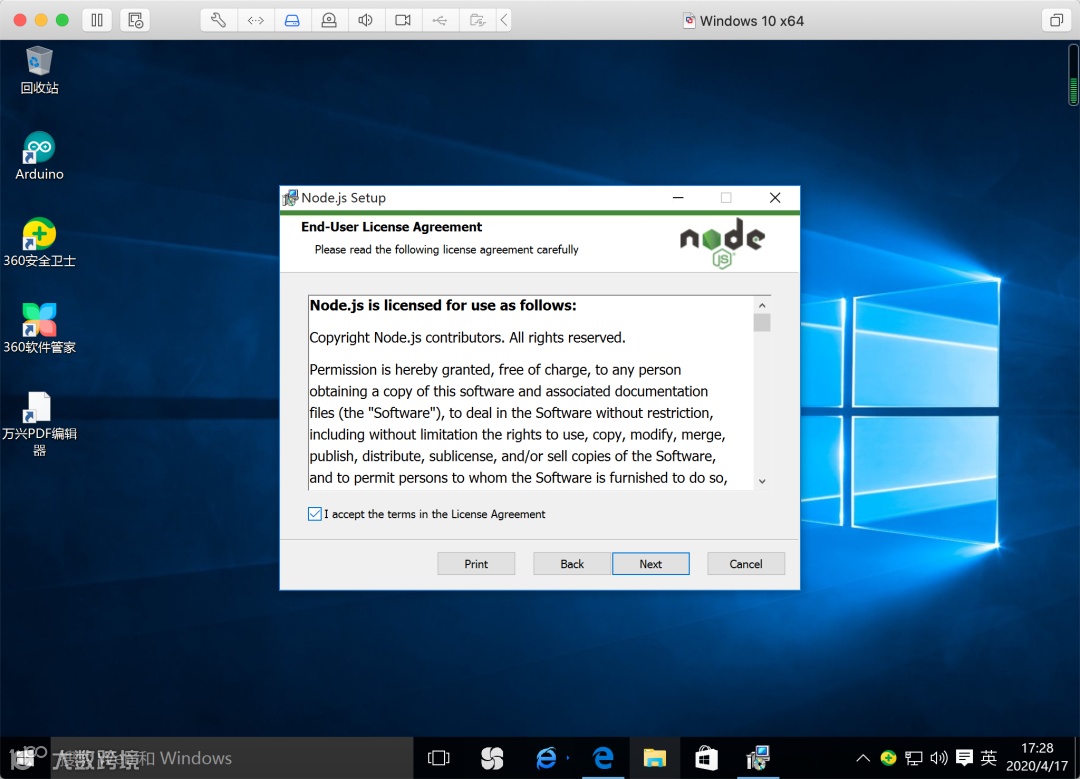Open the Recycle Bin desktop icon

pyautogui.click(x=39, y=70)
